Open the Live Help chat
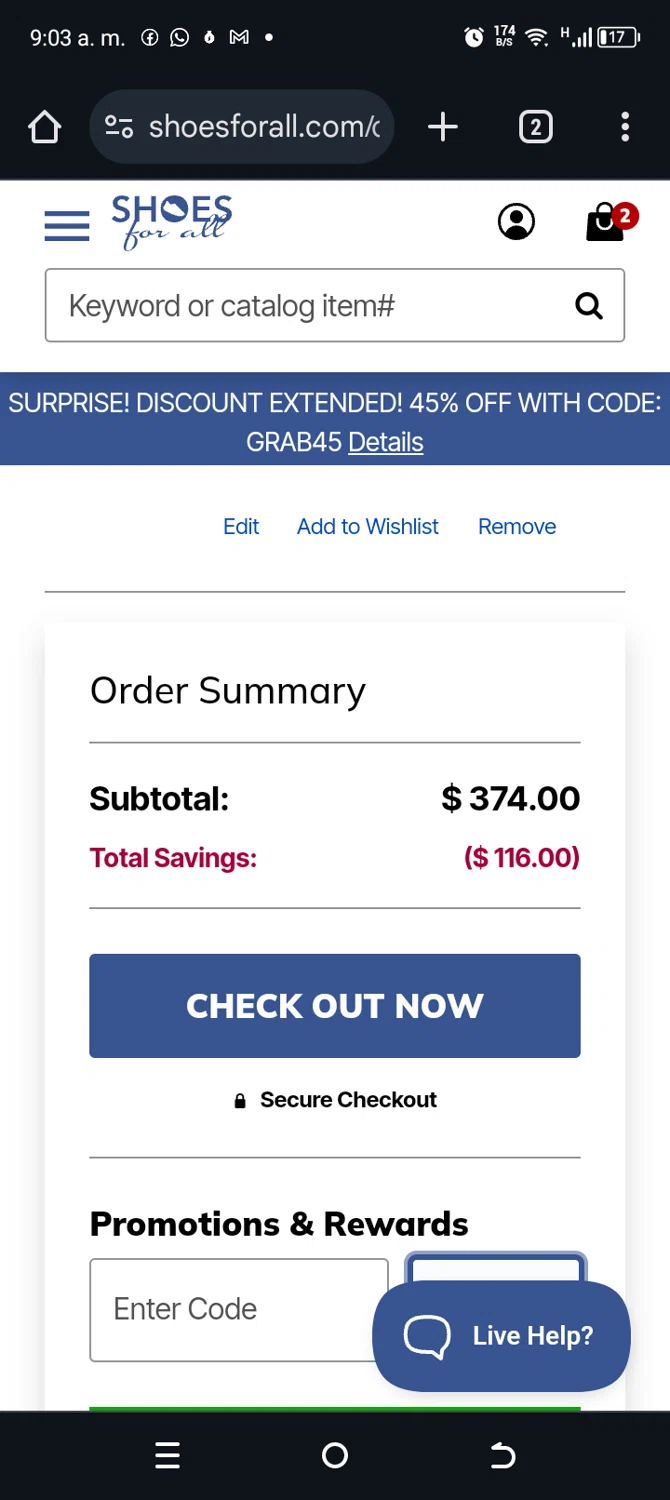 click(x=501, y=1336)
